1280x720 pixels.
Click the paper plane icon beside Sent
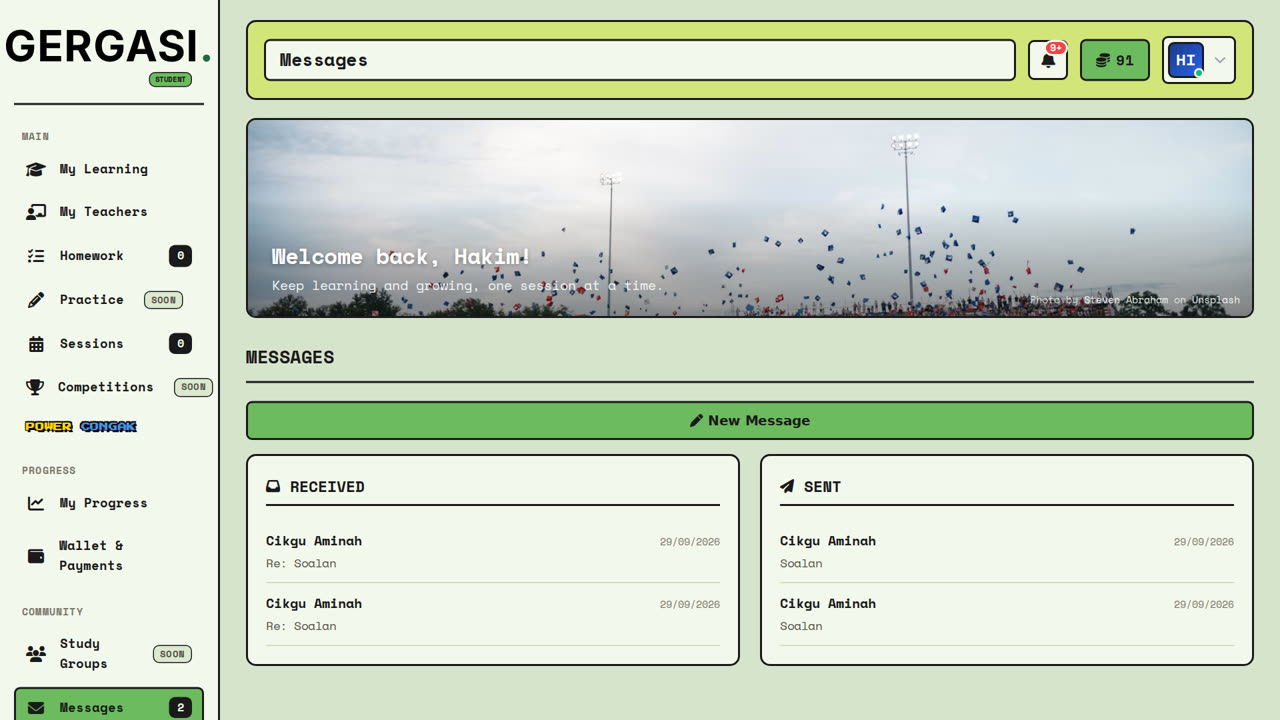787,487
